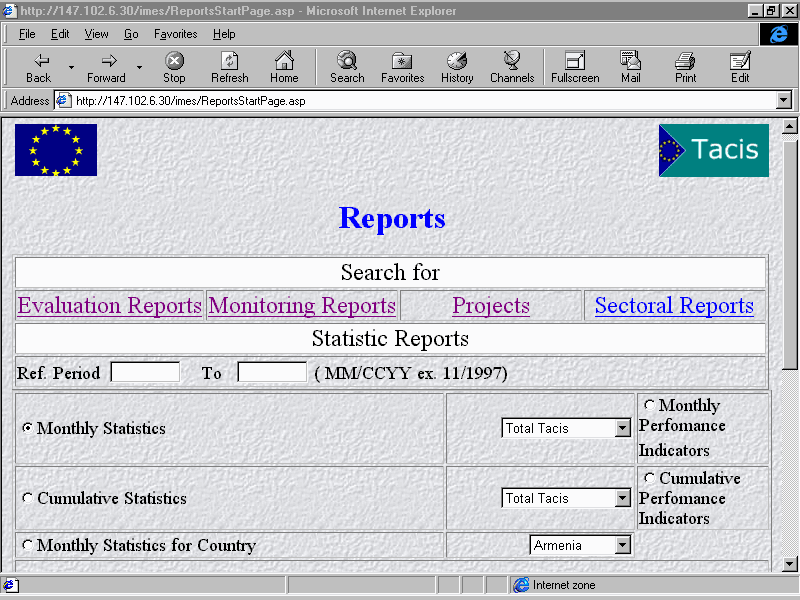Click the Ref. Period start date field

click(145, 372)
